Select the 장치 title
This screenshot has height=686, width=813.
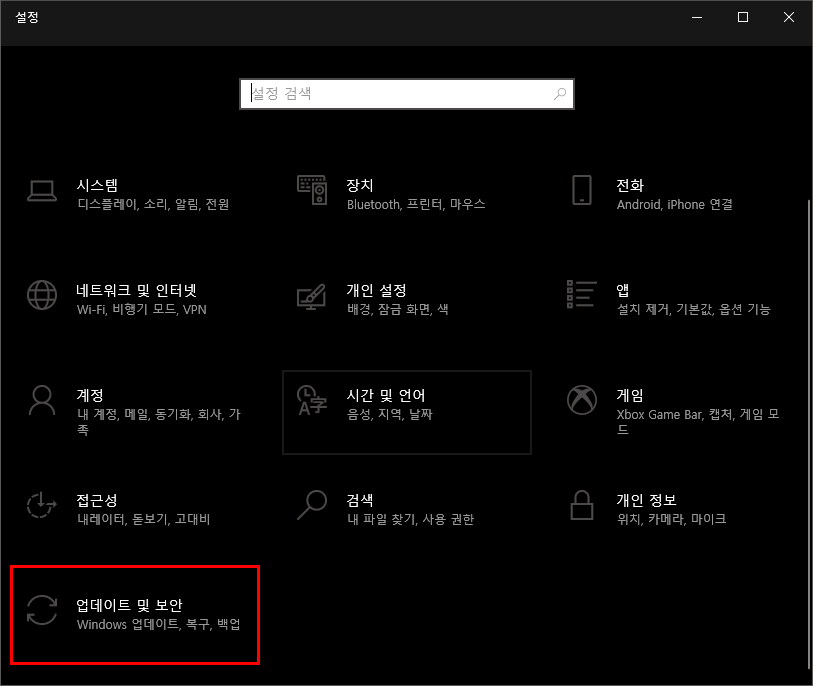click(360, 185)
